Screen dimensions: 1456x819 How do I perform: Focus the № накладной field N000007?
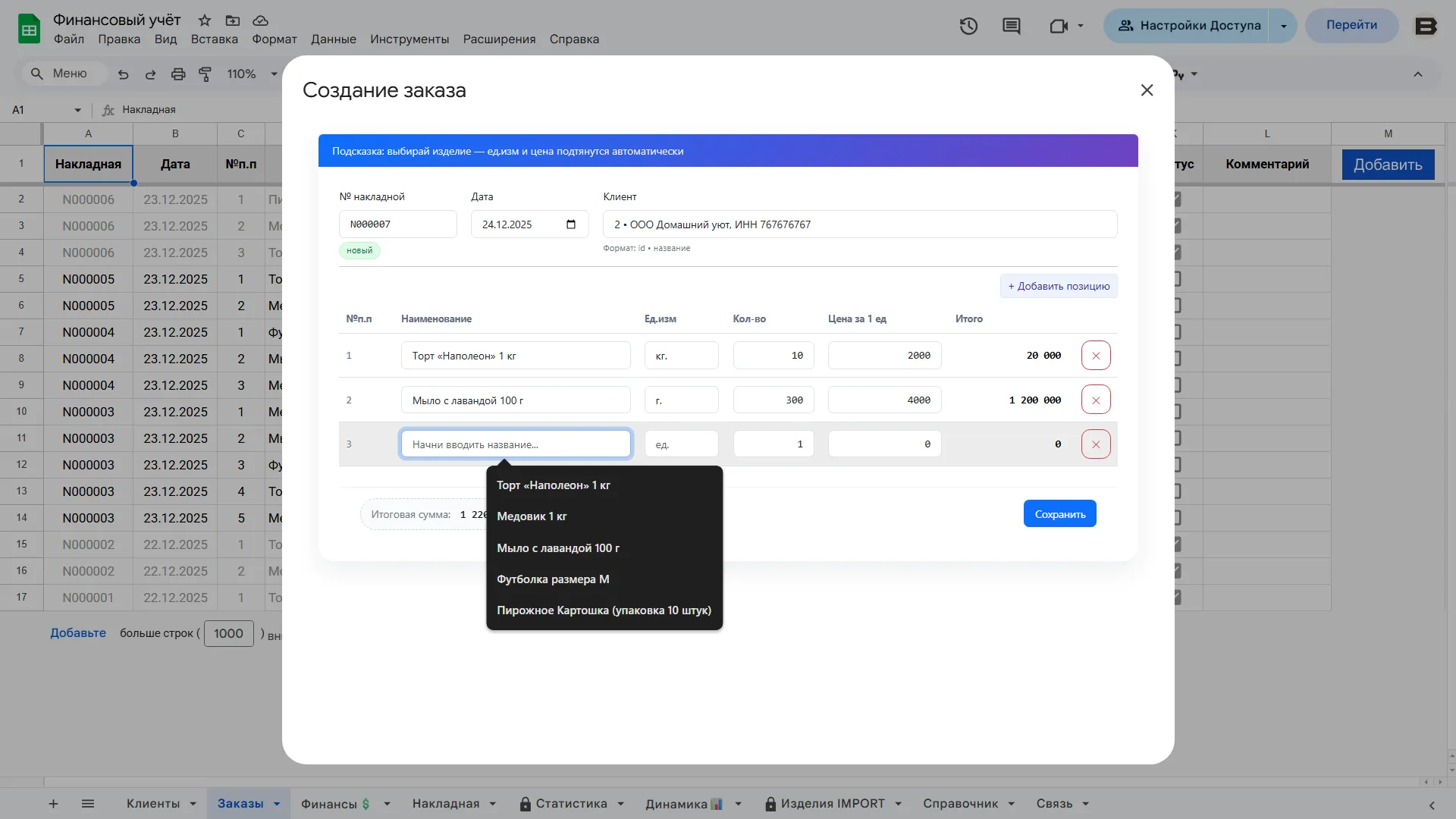[398, 224]
